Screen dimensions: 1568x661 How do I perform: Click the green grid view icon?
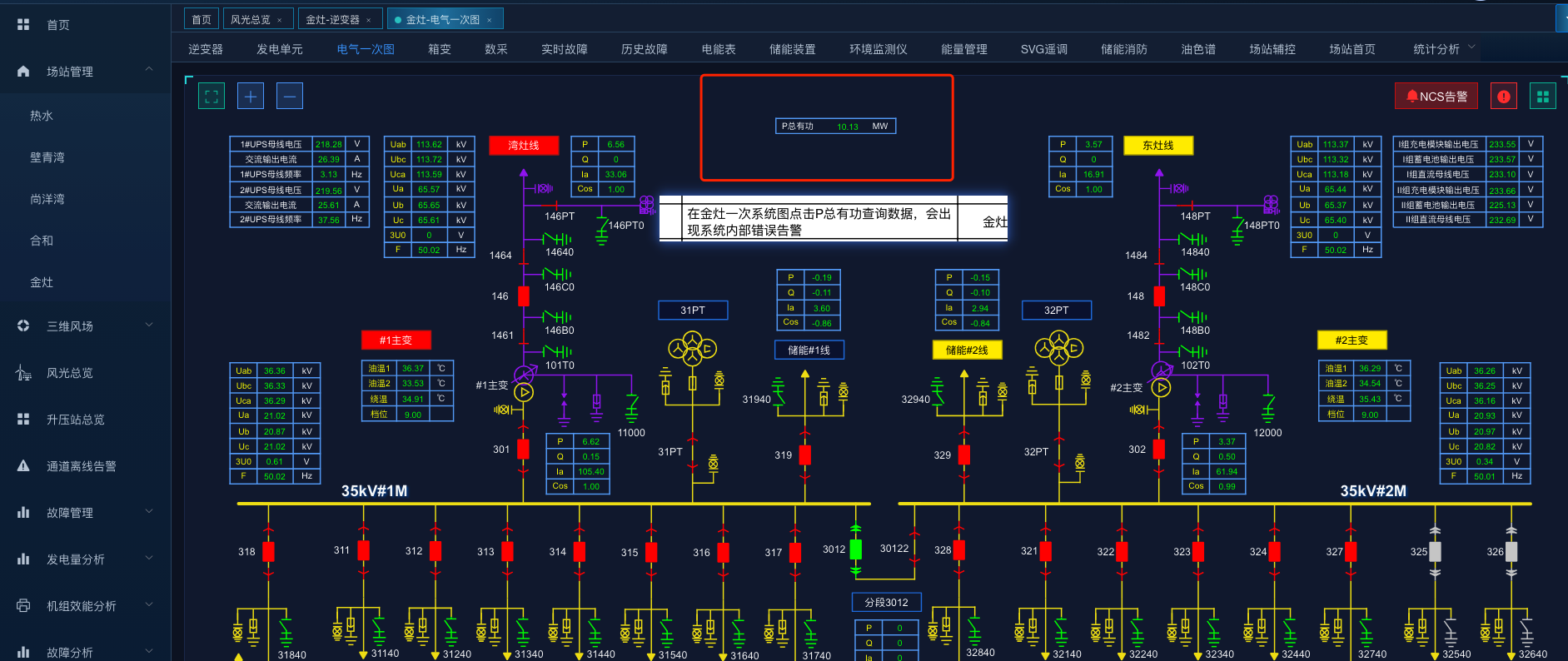coord(1542,97)
